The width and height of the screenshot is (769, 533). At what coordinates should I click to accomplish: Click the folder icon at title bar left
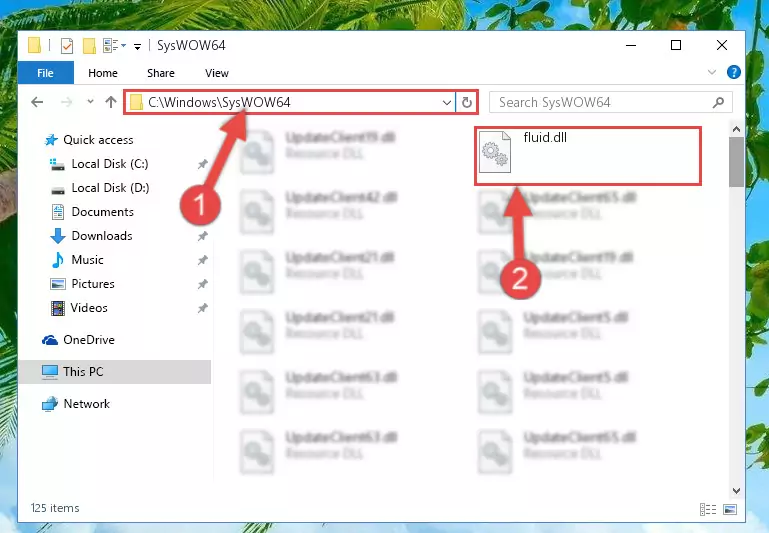point(34,45)
